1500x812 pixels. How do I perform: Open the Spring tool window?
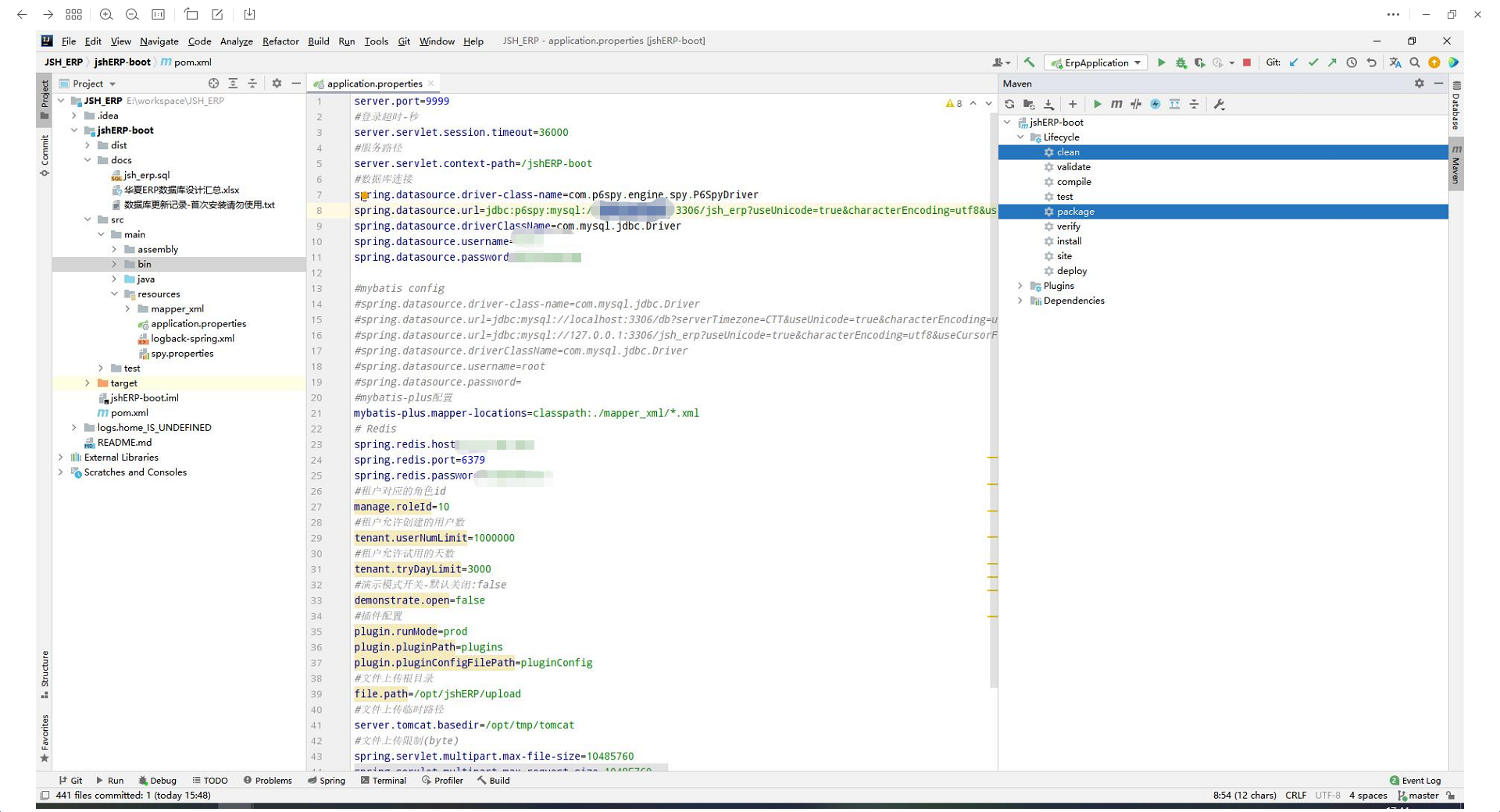click(x=327, y=780)
